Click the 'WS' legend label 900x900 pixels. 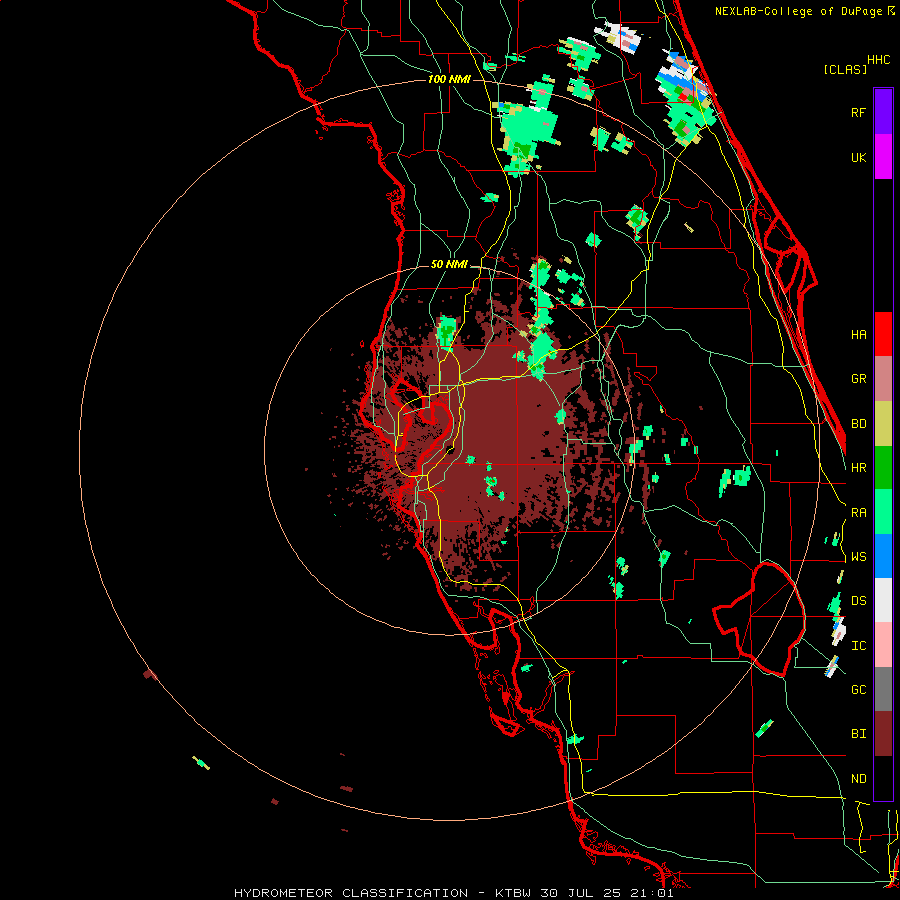click(x=858, y=556)
